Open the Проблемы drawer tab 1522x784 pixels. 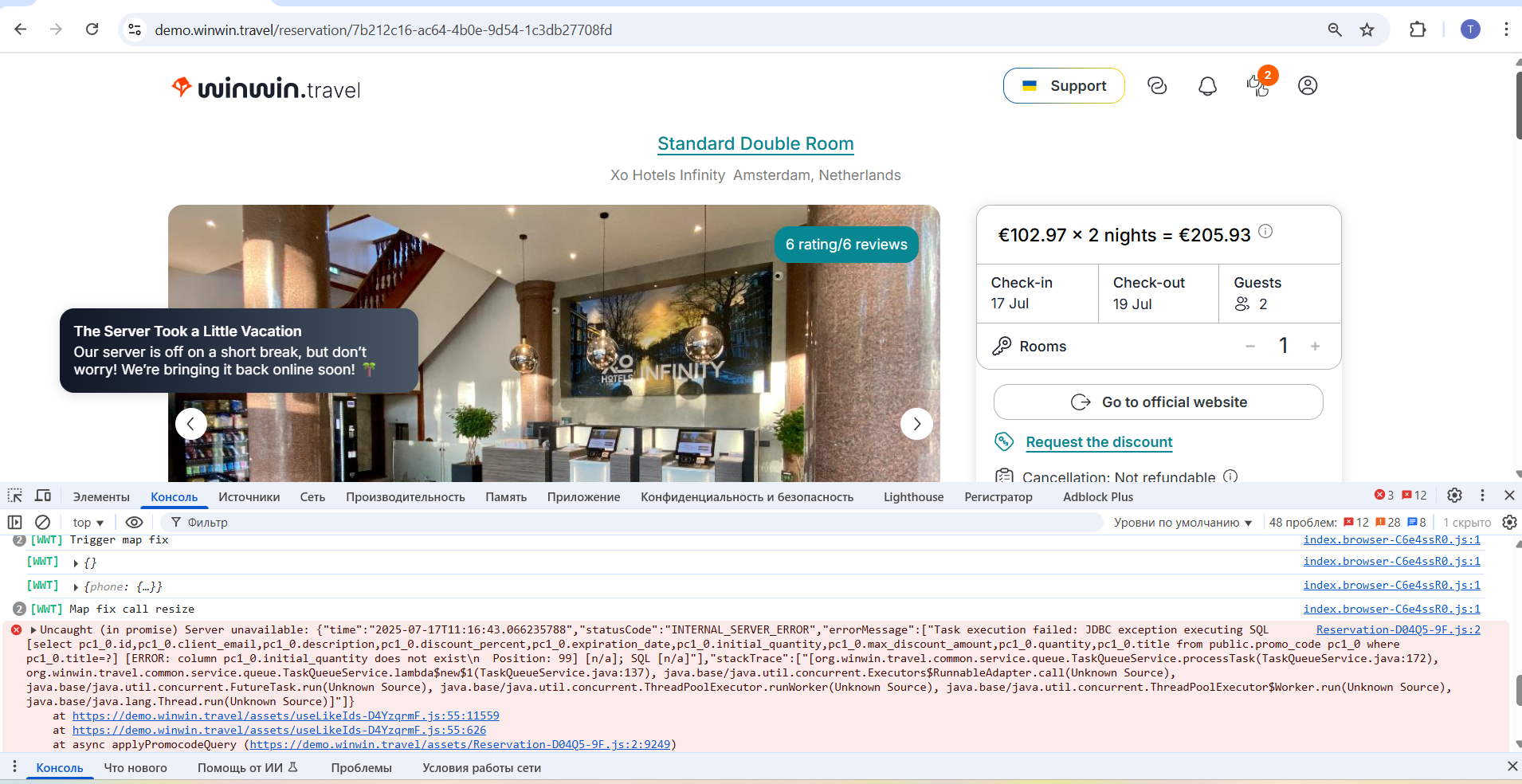(x=361, y=768)
